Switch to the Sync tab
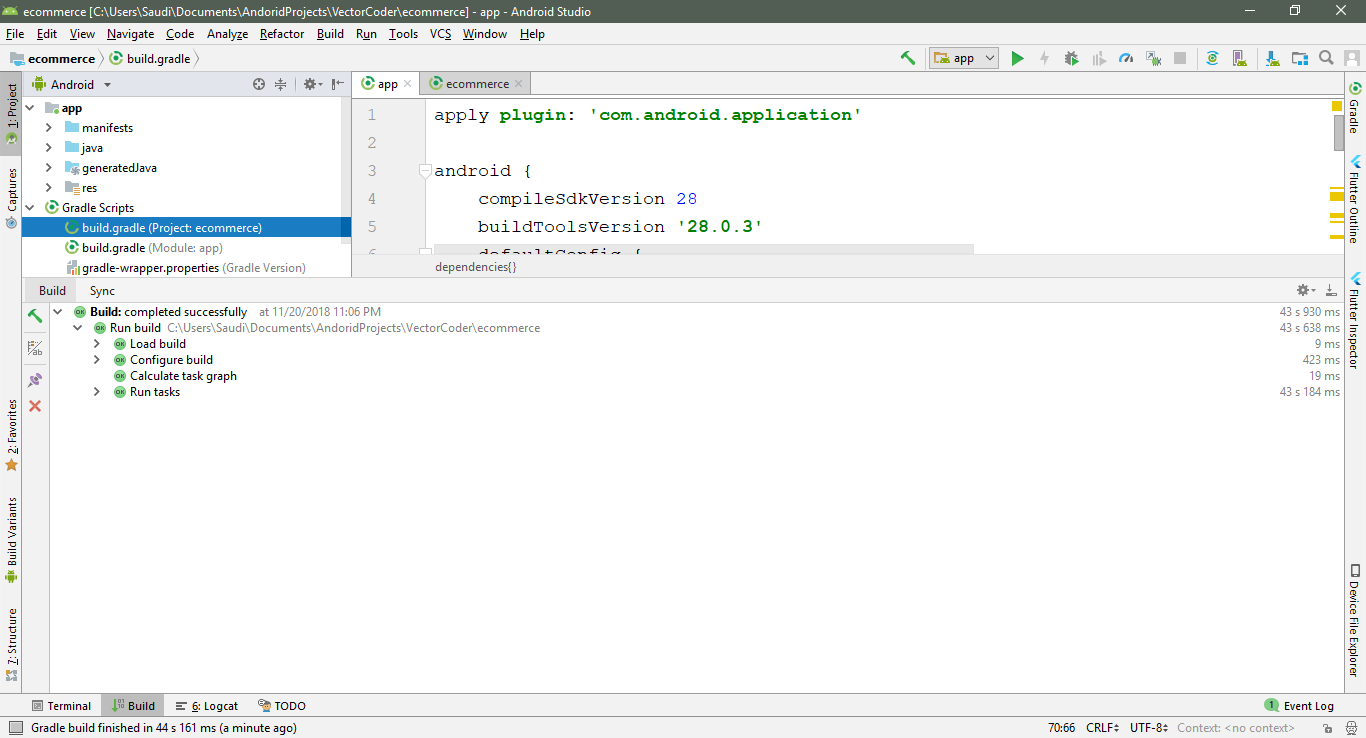The height and width of the screenshot is (738, 1366). click(101, 290)
